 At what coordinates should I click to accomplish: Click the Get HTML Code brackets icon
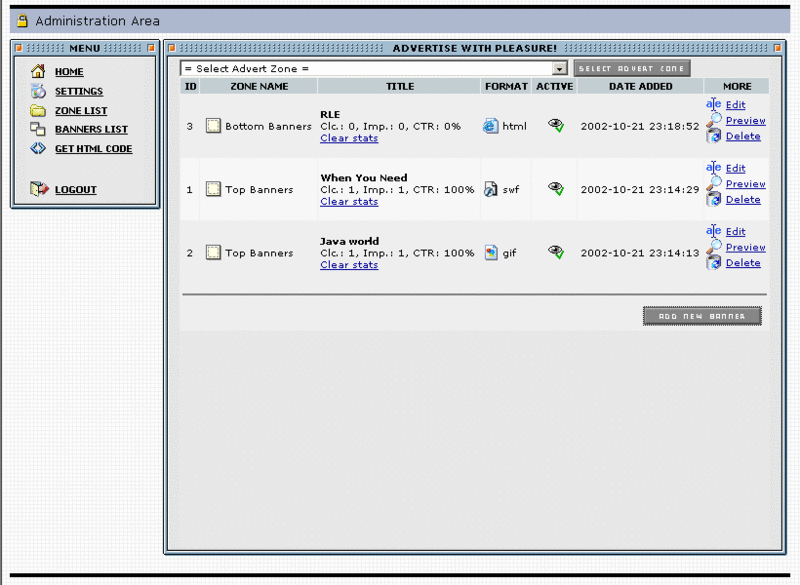tap(38, 148)
